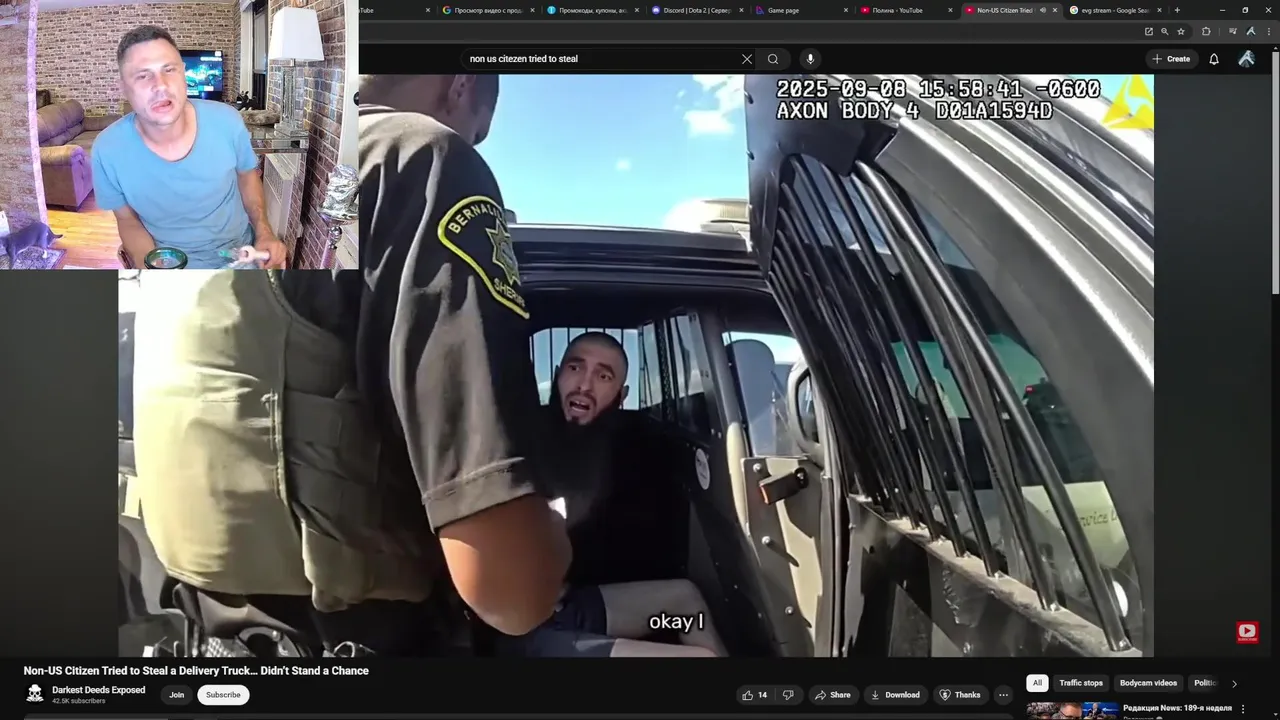
Task: Send Thanks to the creator
Action: click(960, 695)
